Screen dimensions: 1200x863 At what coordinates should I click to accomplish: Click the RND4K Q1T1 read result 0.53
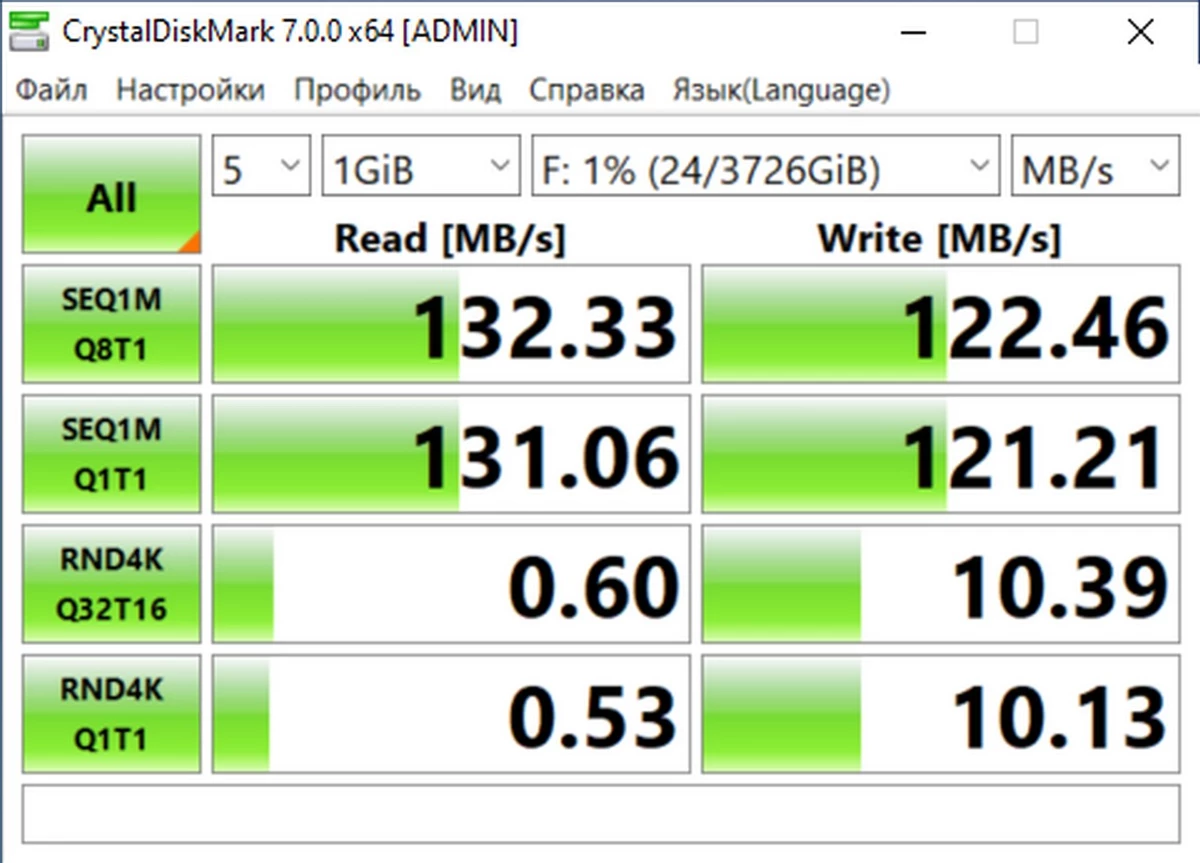tap(451, 714)
